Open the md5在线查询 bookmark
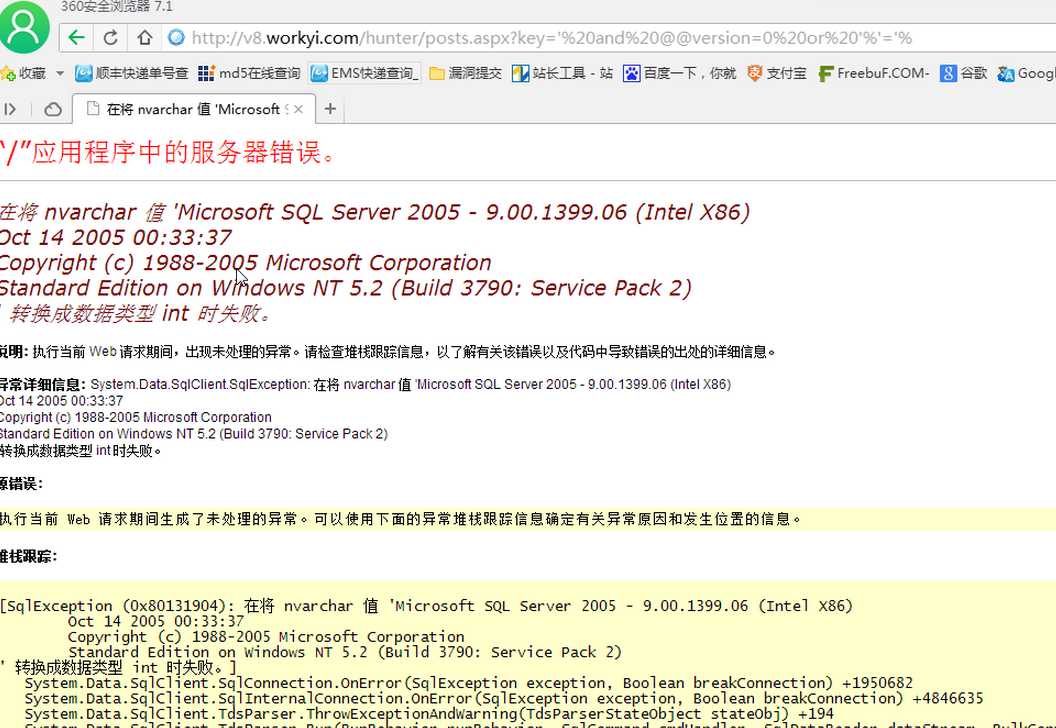This screenshot has width=1056, height=728. pos(249,73)
